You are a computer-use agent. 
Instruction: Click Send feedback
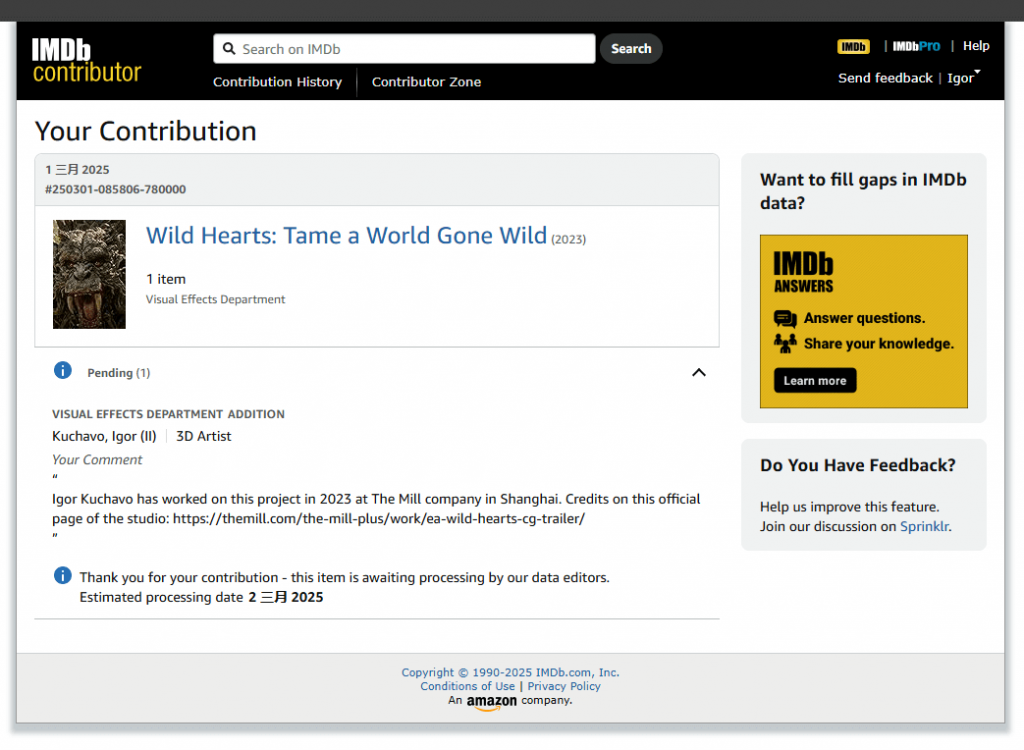[885, 78]
